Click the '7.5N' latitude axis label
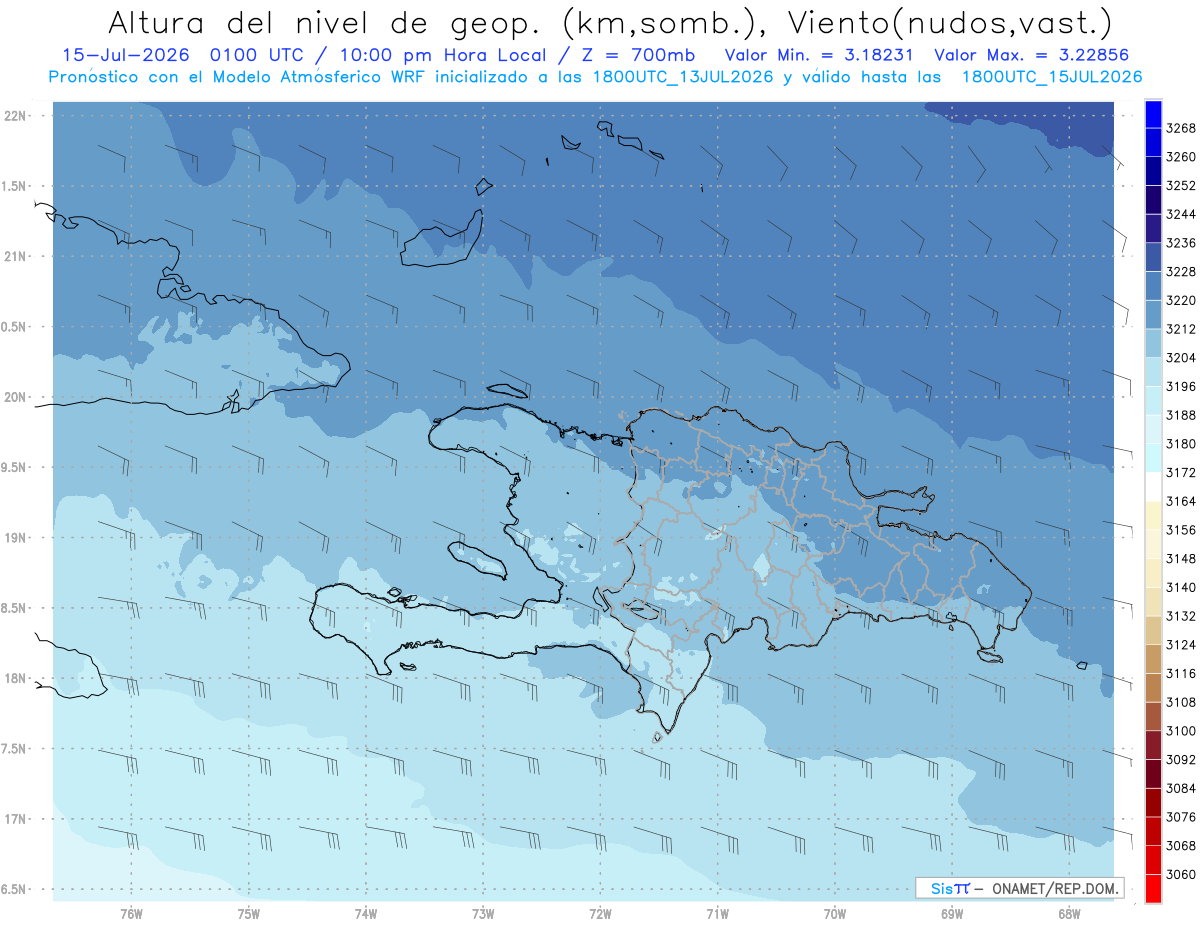The height and width of the screenshot is (927, 1200). click(x=15, y=749)
